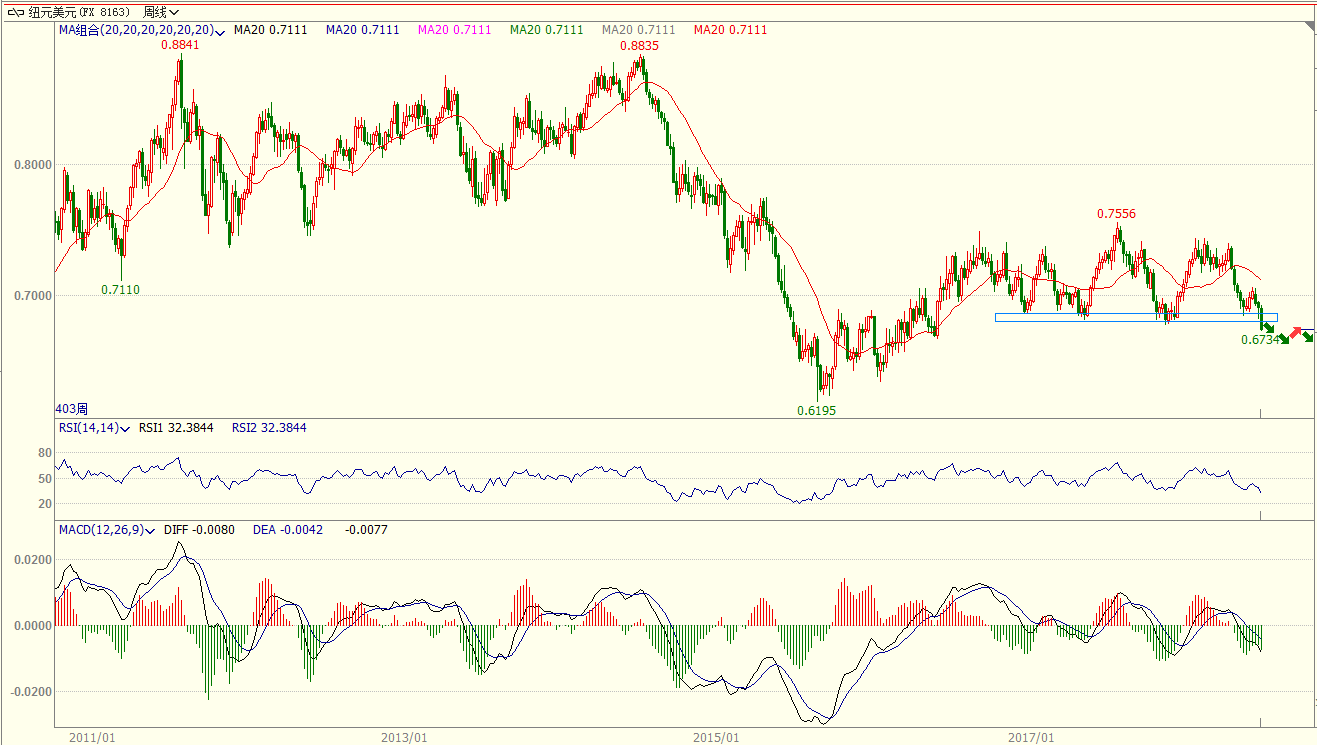Click the 0.0000 MACD axis label
This screenshot has width=1317, height=745.
coord(31,626)
